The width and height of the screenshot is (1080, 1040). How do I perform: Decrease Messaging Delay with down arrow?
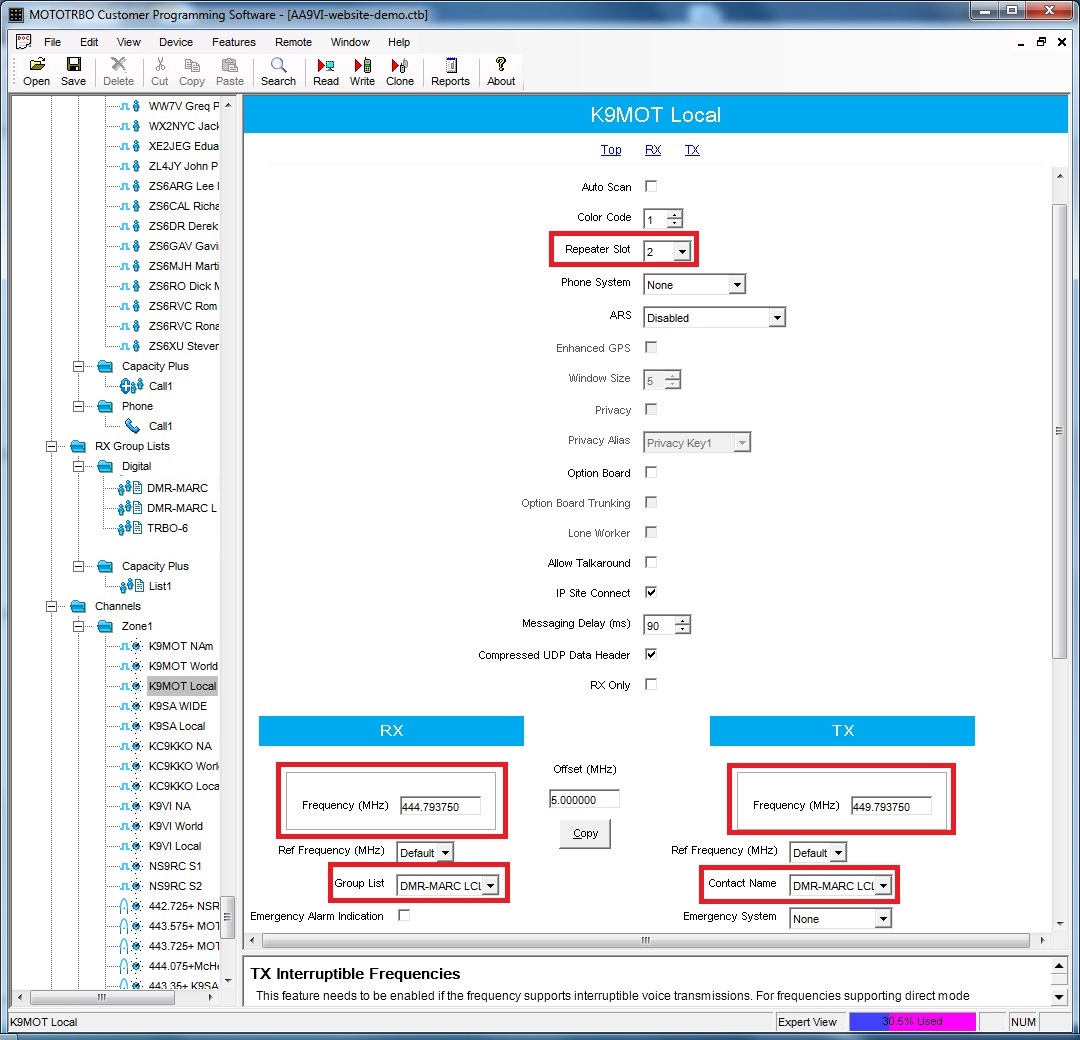coord(683,629)
